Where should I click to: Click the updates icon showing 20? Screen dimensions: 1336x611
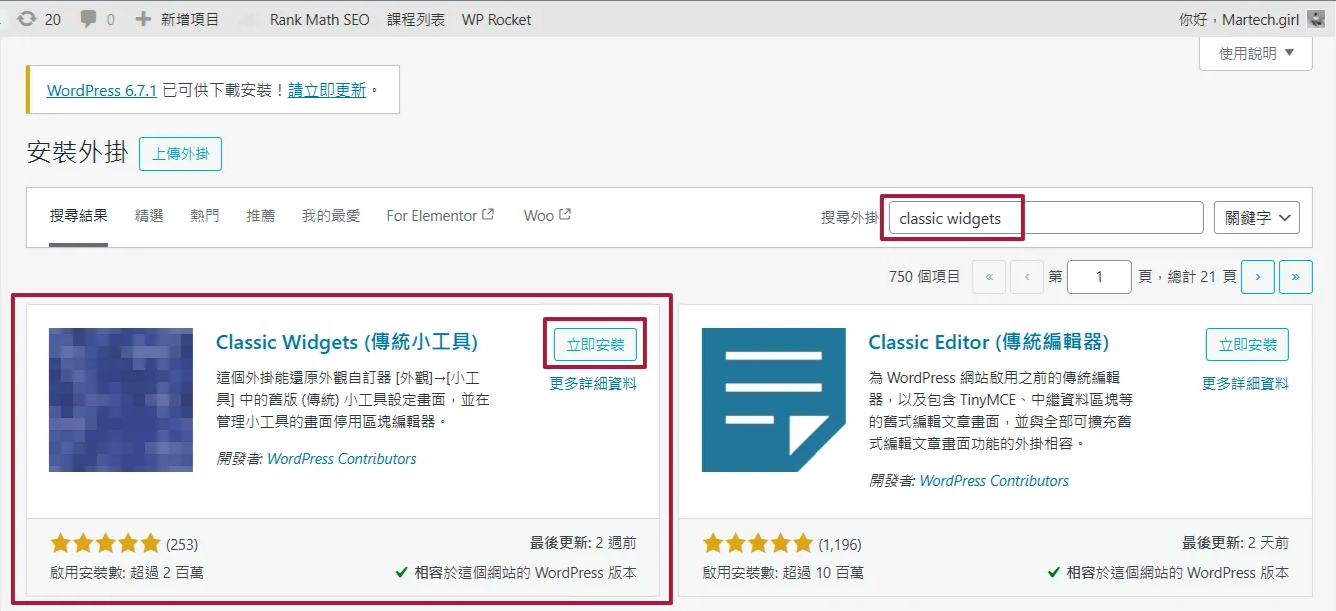point(27,19)
